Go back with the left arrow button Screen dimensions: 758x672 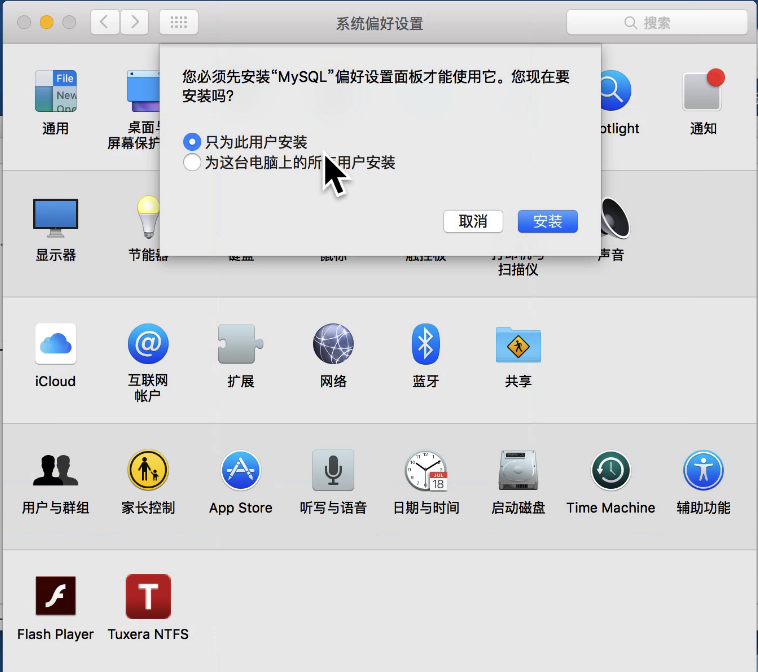pyautogui.click(x=105, y=22)
